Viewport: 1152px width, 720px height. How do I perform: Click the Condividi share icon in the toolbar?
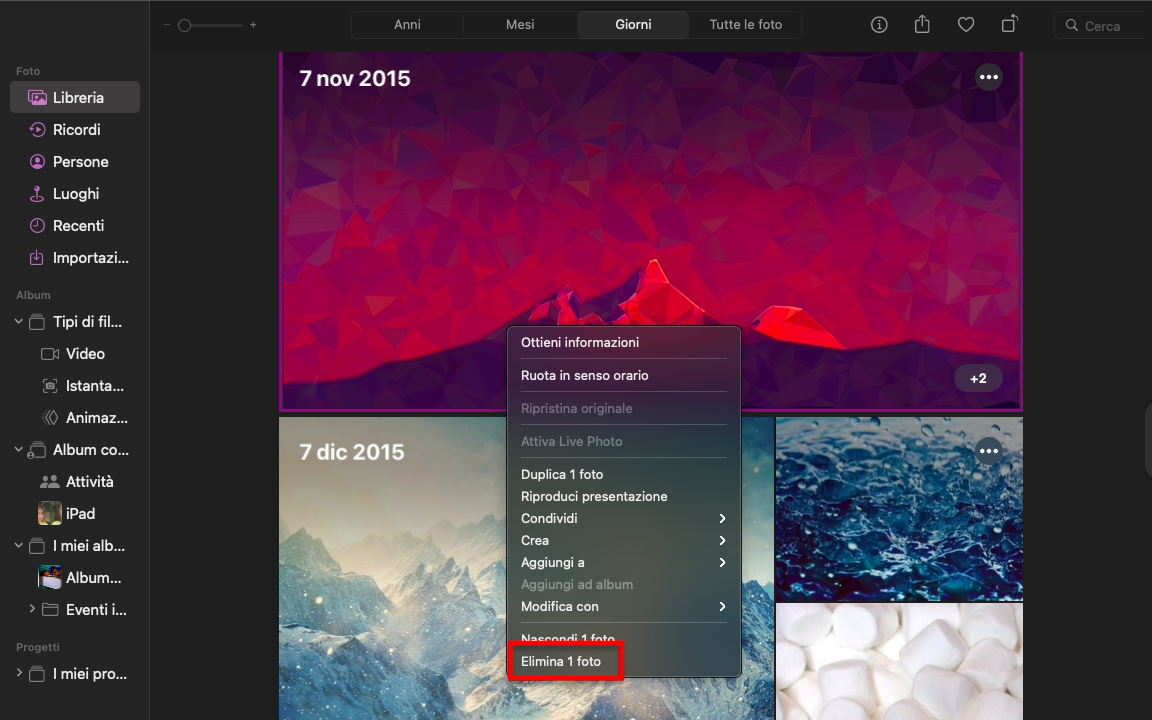click(922, 24)
